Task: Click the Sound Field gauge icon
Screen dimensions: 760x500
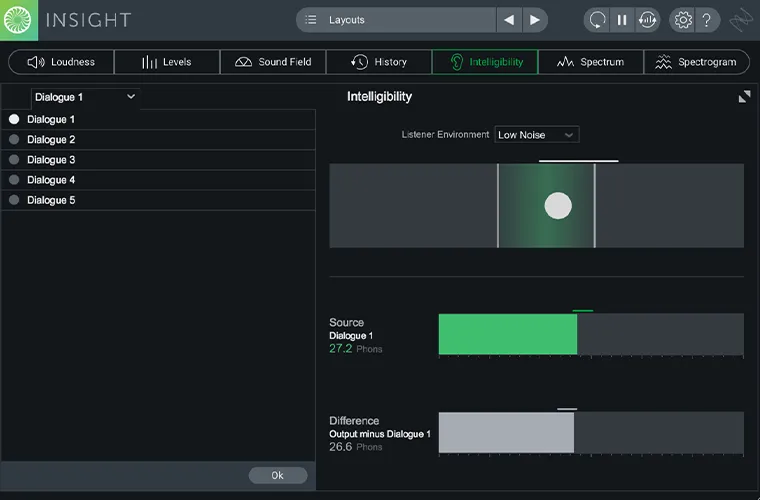Action: 243,62
